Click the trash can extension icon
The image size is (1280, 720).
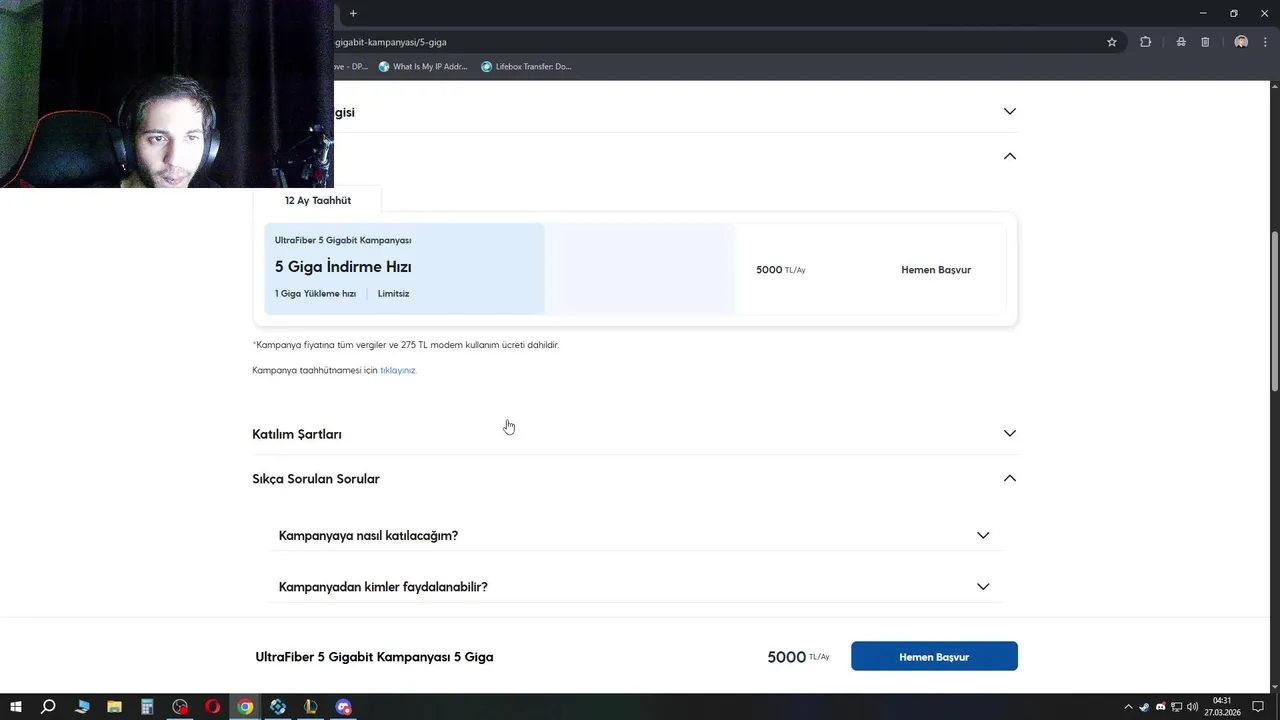point(1205,42)
